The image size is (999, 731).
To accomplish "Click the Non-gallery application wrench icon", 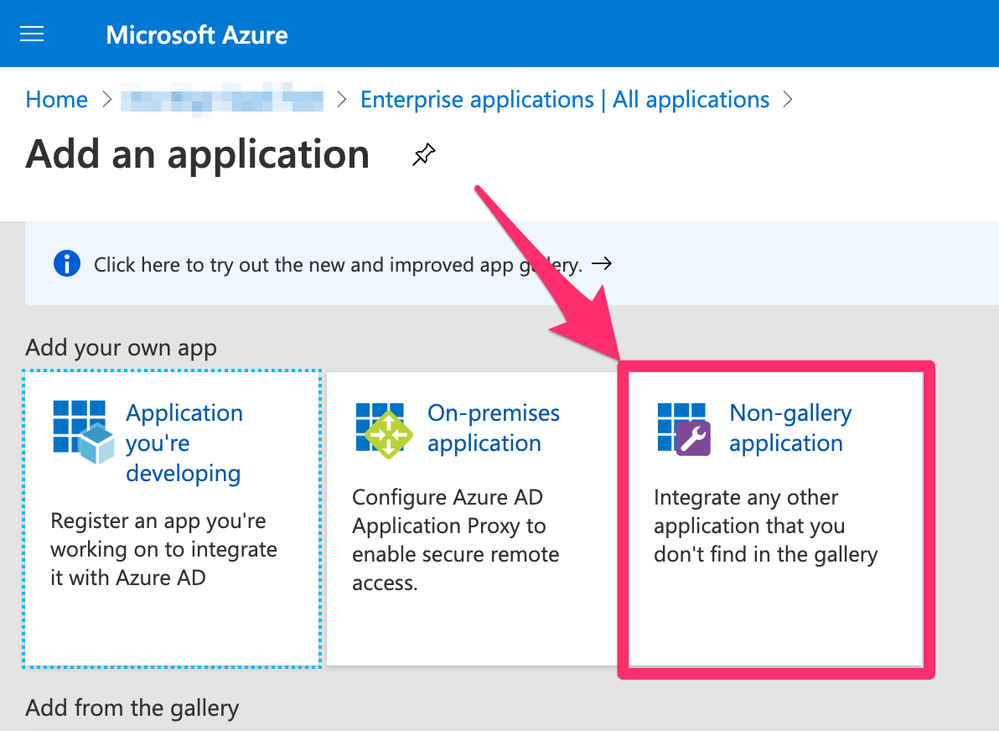I will click(x=684, y=430).
